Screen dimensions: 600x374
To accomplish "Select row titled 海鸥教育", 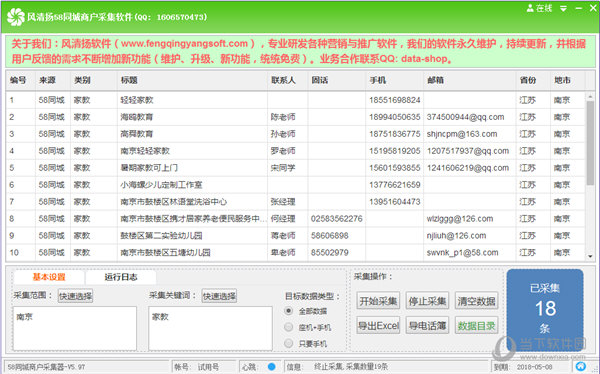I will click(x=295, y=117).
